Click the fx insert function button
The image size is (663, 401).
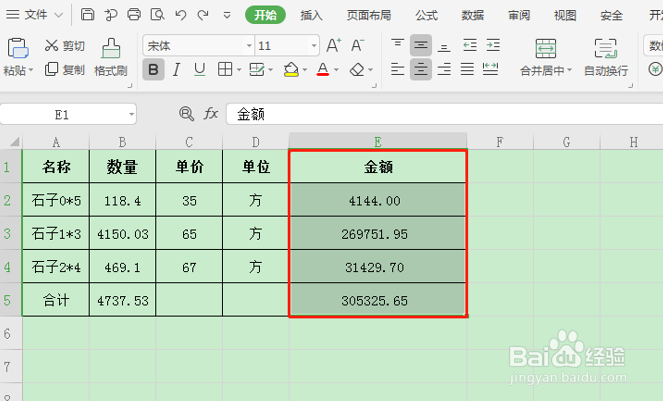[x=211, y=113]
